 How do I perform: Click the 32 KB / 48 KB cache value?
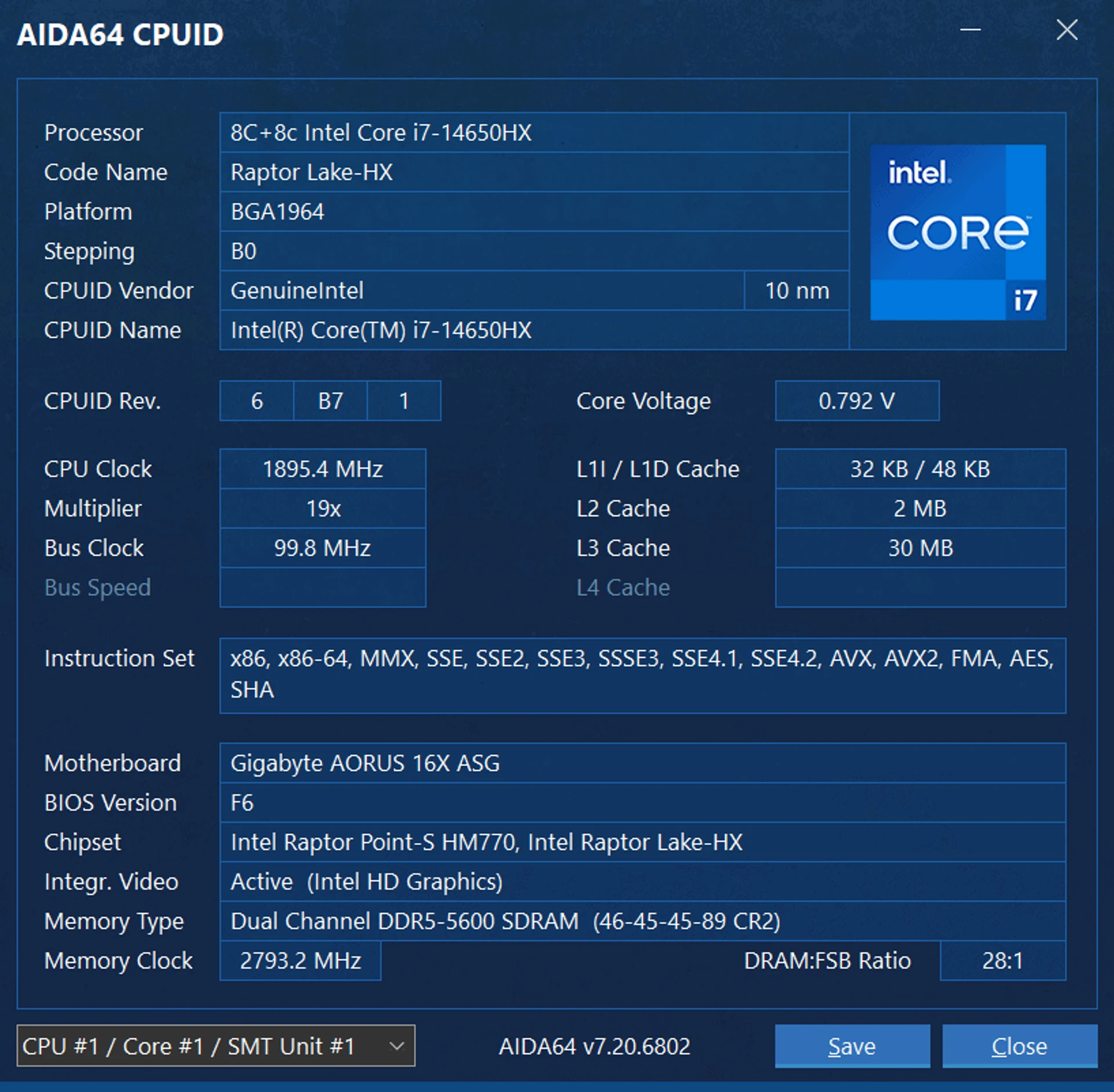(x=921, y=469)
